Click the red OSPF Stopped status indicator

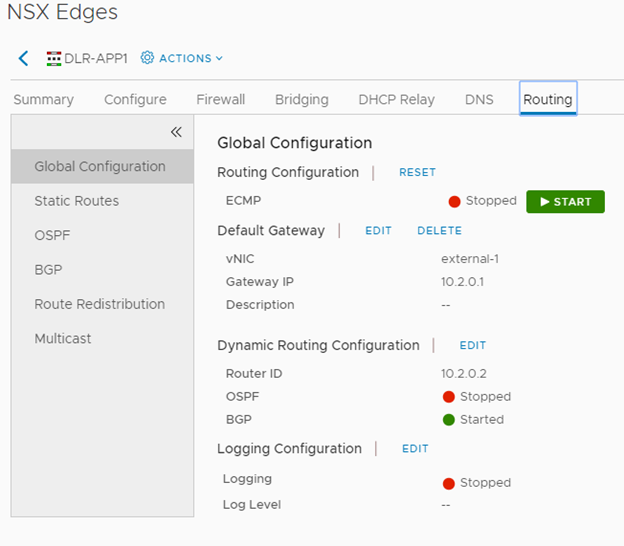pyautogui.click(x=448, y=397)
